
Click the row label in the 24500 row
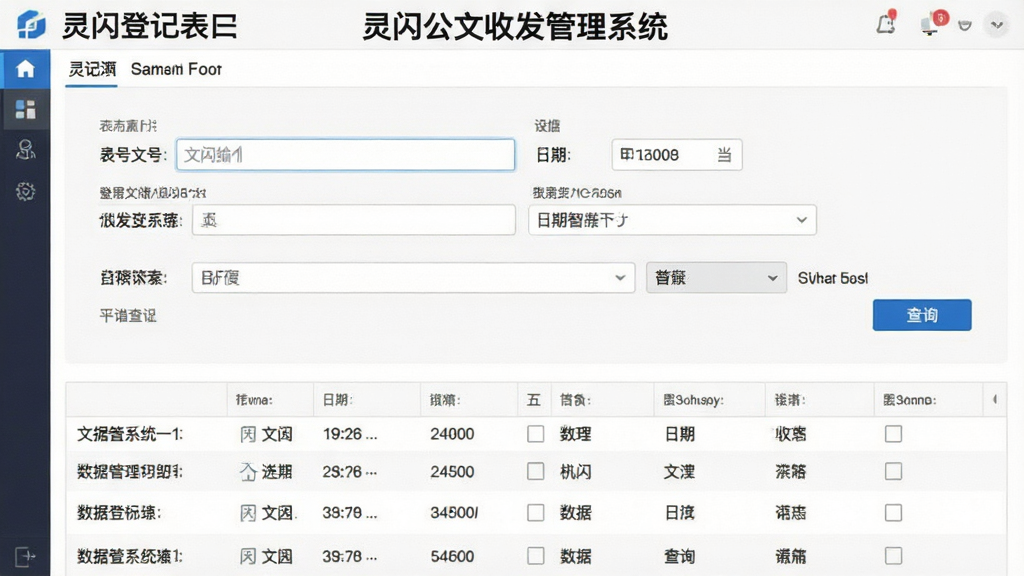click(130, 472)
